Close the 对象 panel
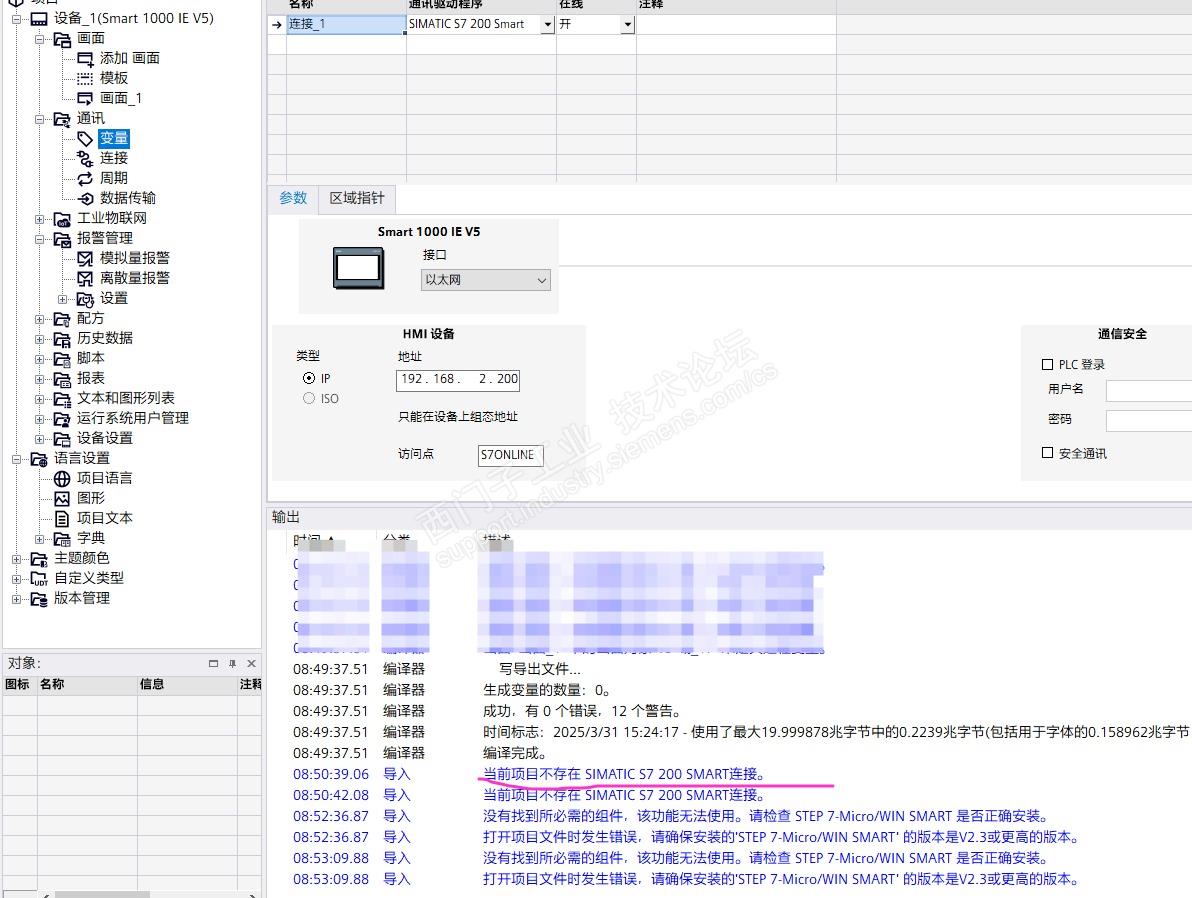This screenshot has width=1192, height=898. (x=252, y=663)
